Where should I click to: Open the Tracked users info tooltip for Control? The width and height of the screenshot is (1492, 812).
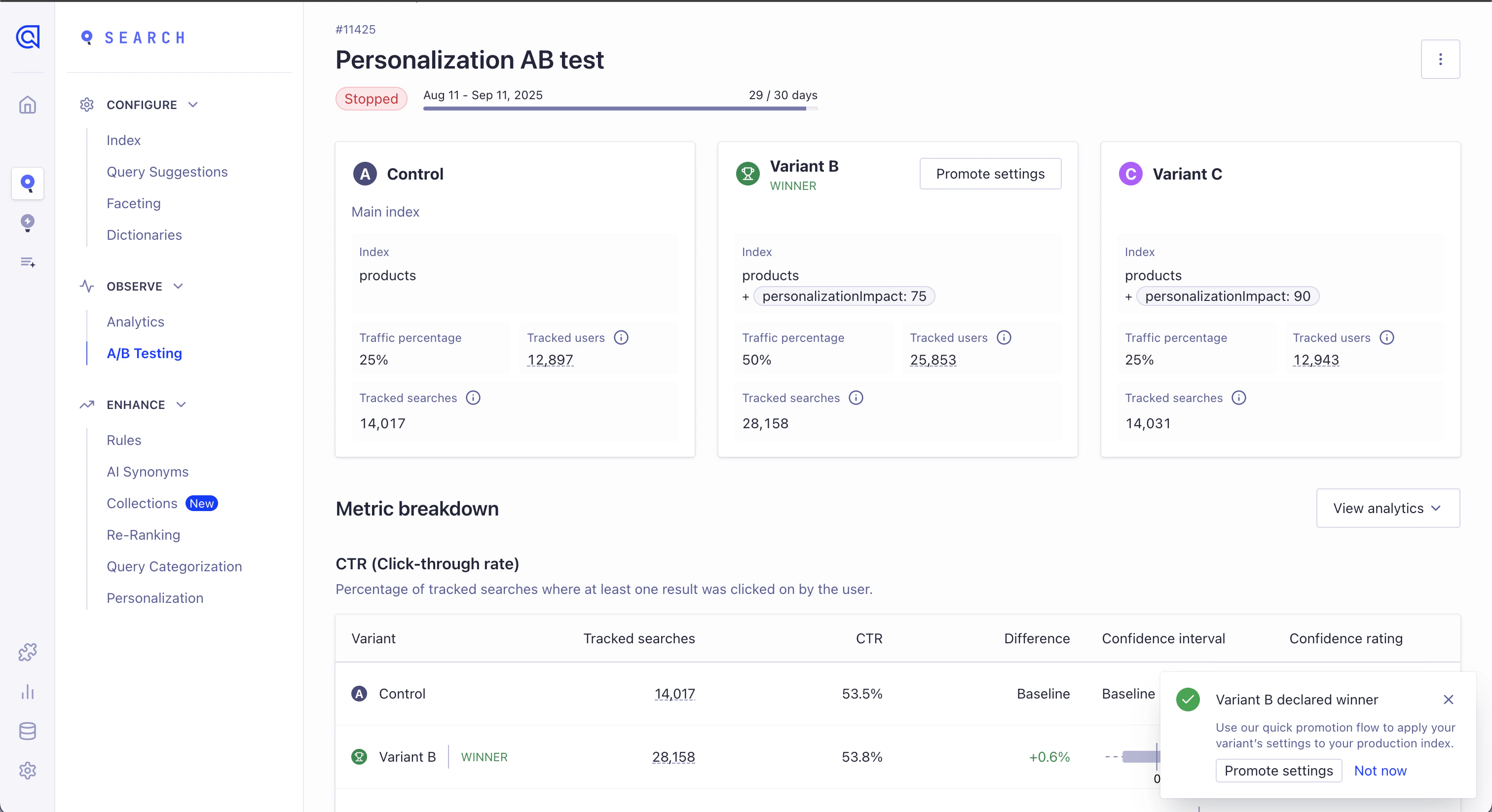point(621,337)
